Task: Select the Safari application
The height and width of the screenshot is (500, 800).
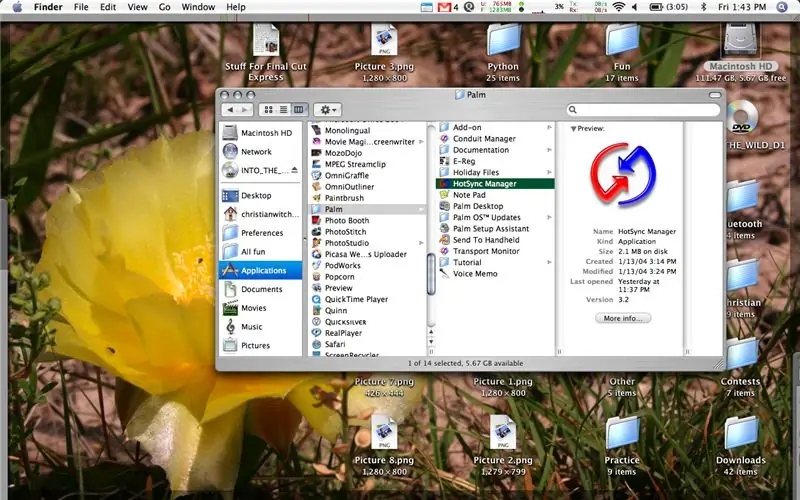Action: pyautogui.click(x=335, y=344)
